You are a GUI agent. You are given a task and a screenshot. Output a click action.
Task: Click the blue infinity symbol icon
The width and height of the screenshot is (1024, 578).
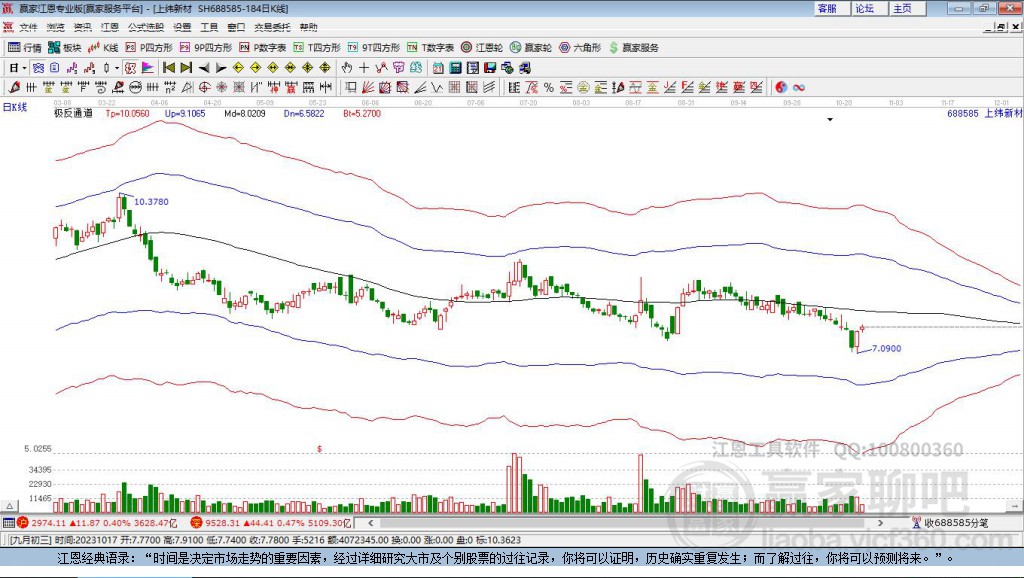click(x=799, y=87)
